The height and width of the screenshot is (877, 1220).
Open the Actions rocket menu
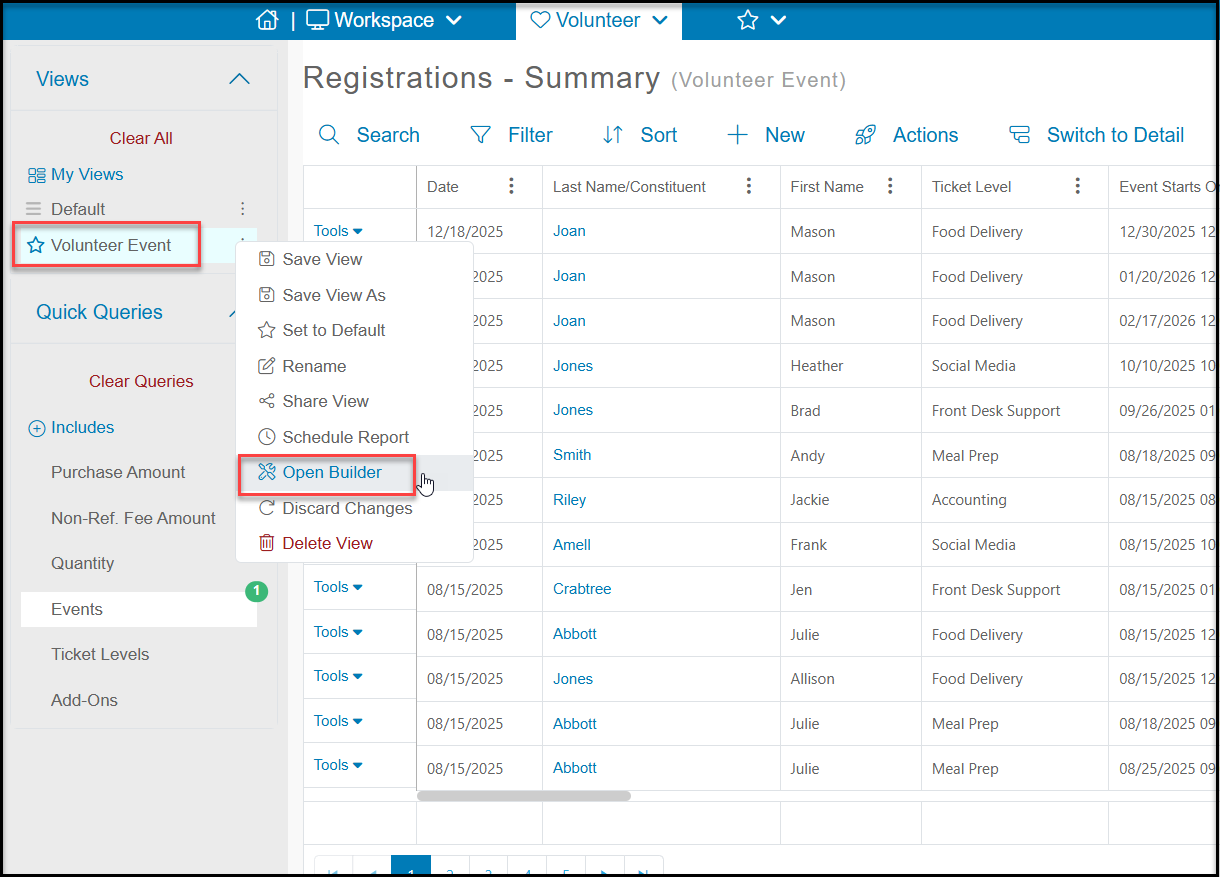click(x=866, y=135)
